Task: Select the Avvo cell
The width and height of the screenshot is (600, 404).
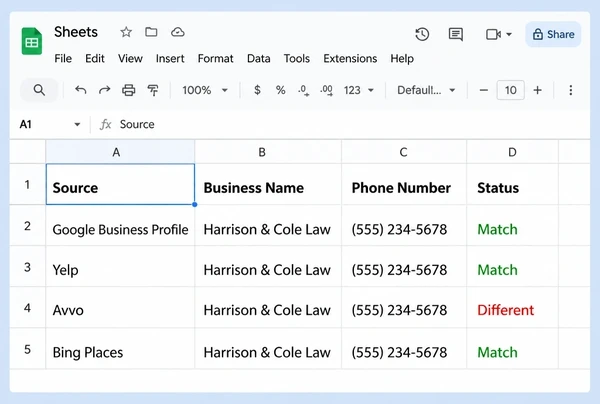Action: (120, 307)
